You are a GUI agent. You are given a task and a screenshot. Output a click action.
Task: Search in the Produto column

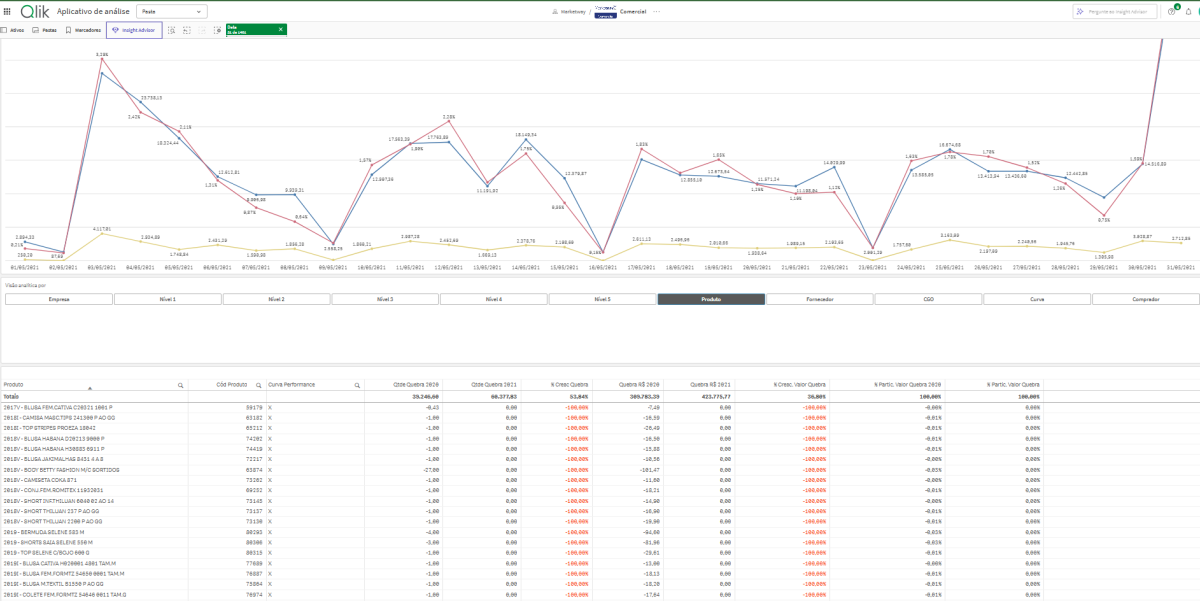point(180,385)
